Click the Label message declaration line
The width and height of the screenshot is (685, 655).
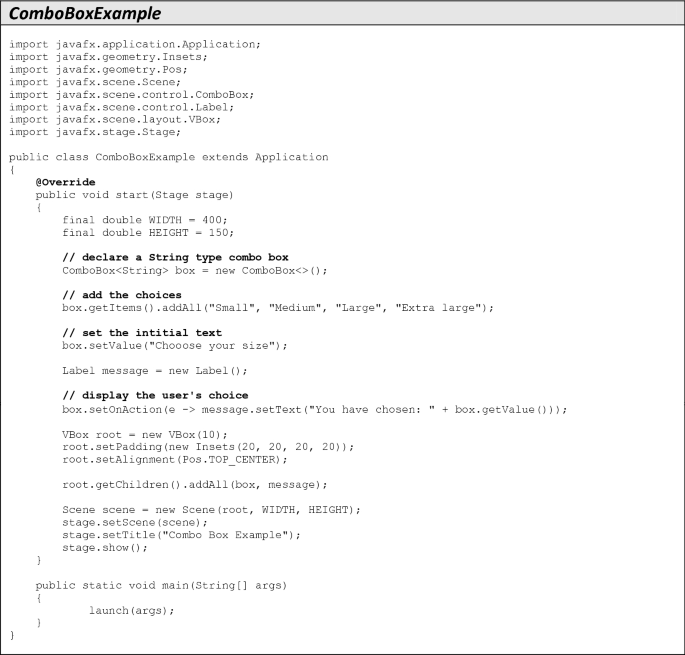tap(155, 371)
